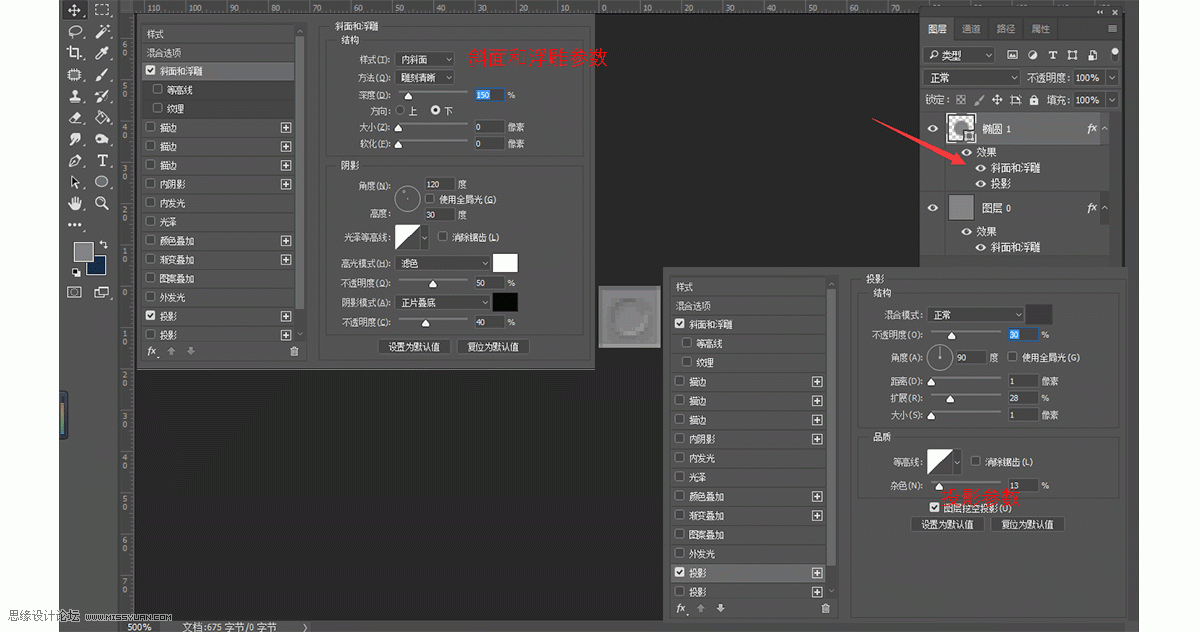This screenshot has width=1200, height=632.
Task: Toggle 图层挖空投影 checkbox
Action: pyautogui.click(x=935, y=508)
